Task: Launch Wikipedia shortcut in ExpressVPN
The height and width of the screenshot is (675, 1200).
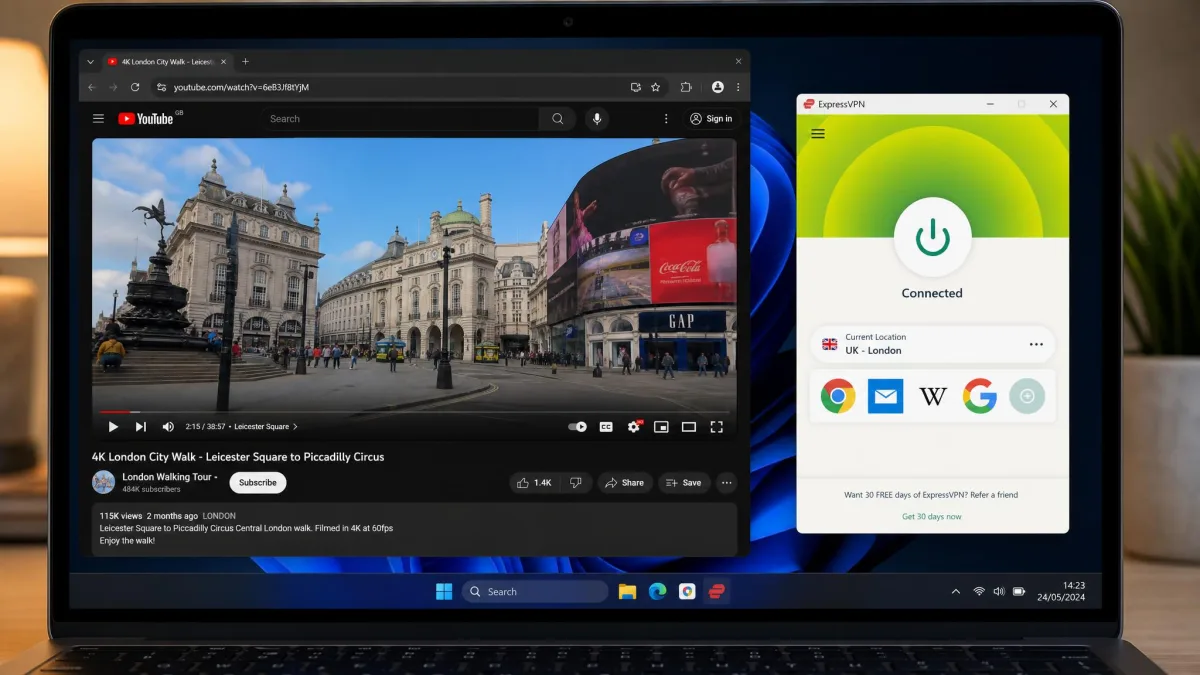Action: coord(932,396)
